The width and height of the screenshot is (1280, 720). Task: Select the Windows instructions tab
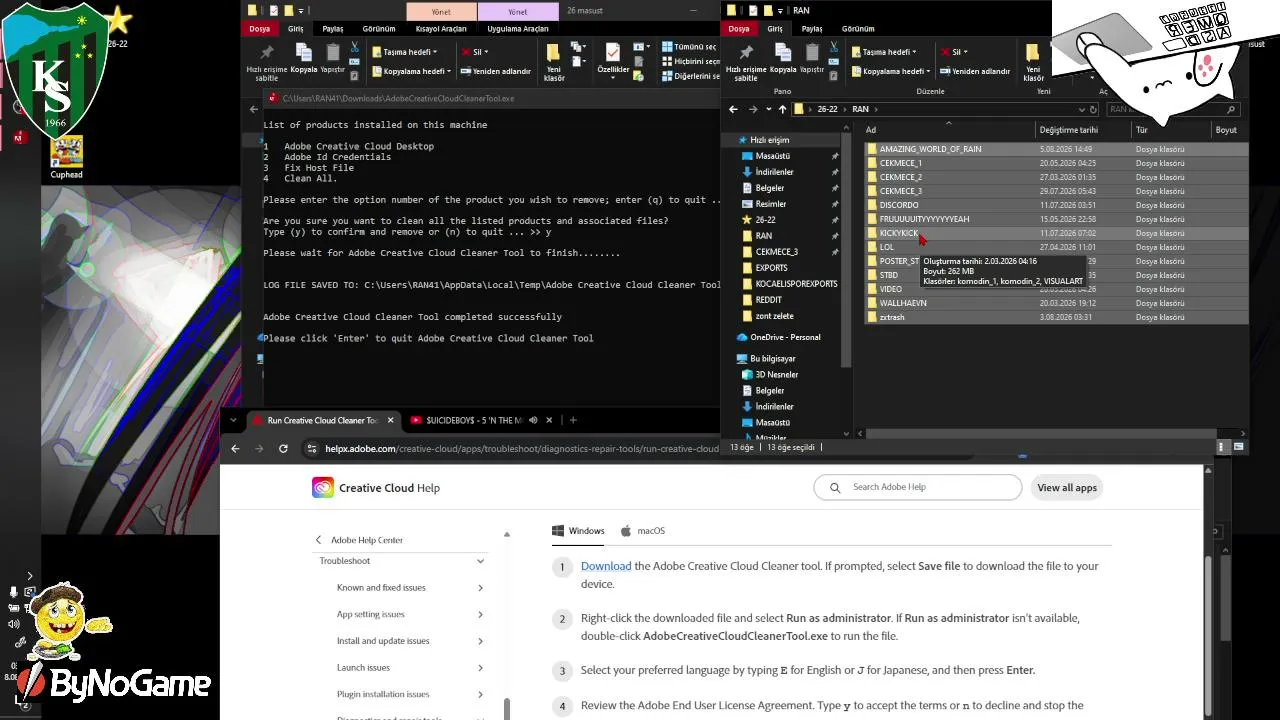point(578,531)
